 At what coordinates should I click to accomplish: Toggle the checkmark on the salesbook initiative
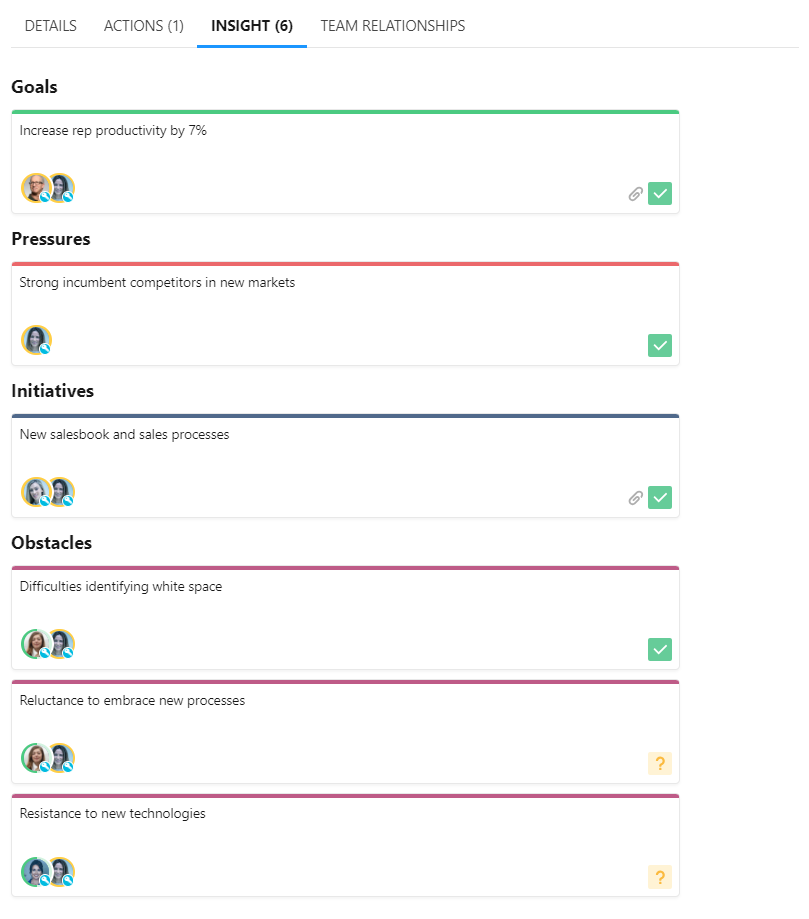click(660, 497)
